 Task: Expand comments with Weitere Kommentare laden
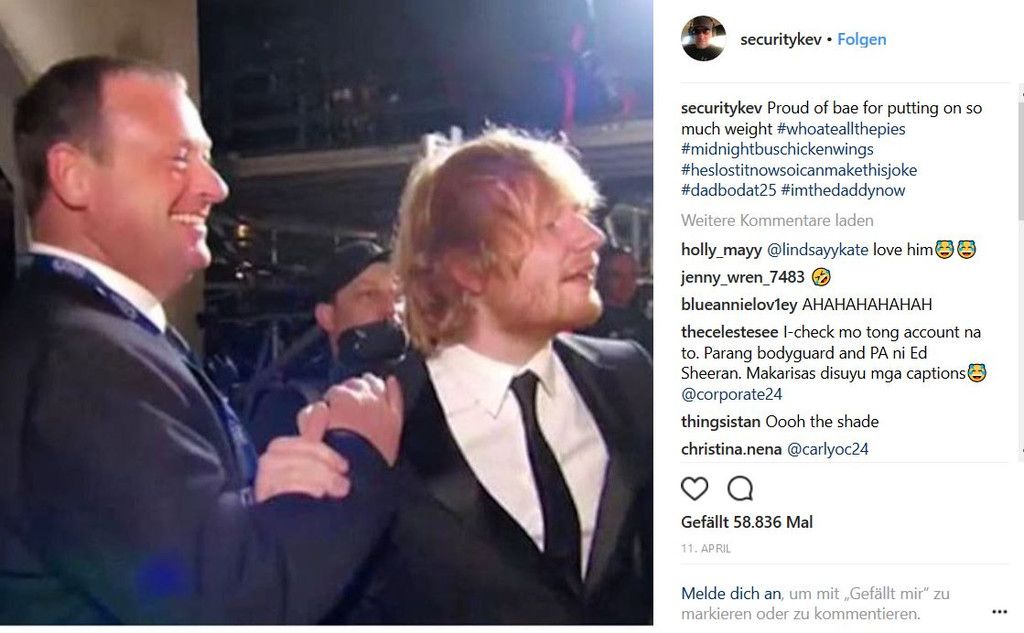pos(777,220)
